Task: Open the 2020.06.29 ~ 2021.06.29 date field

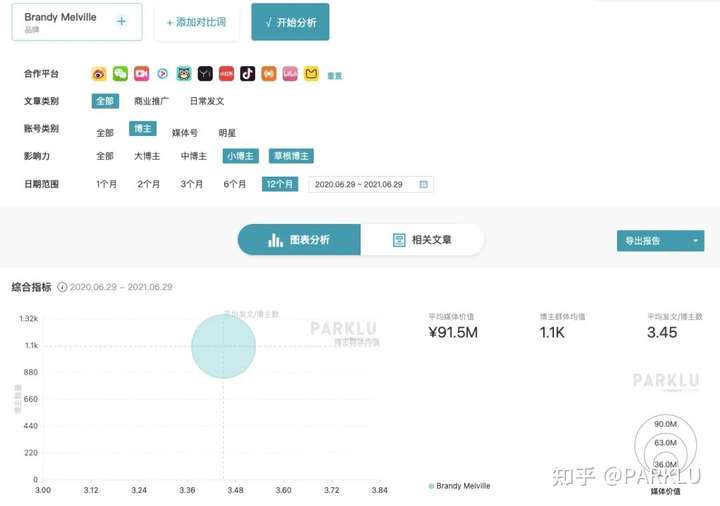Action: [x=371, y=184]
